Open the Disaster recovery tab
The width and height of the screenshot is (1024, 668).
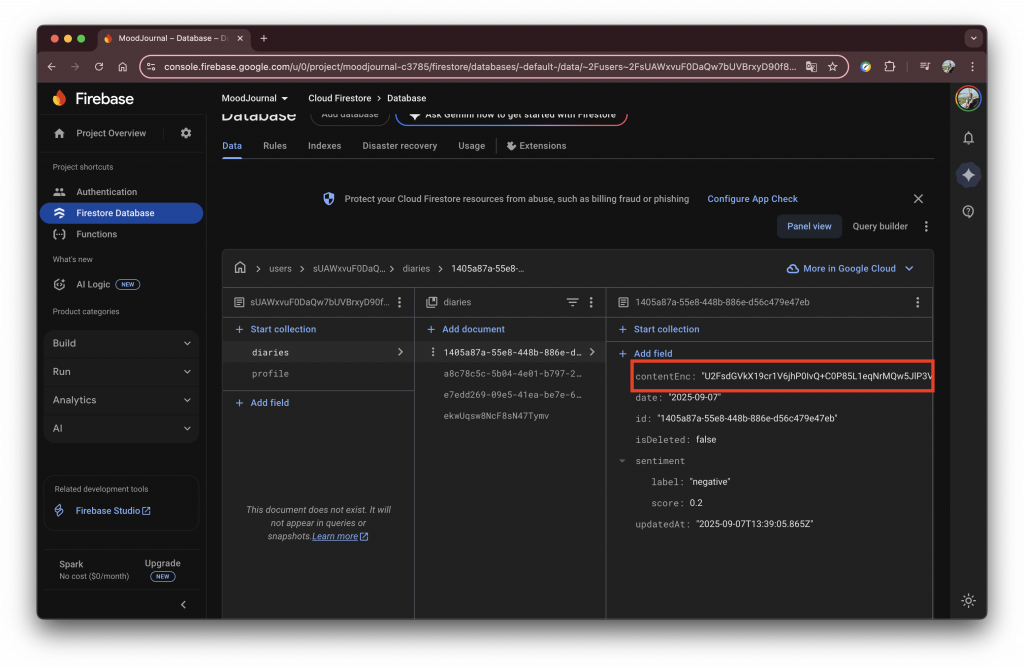(400, 146)
